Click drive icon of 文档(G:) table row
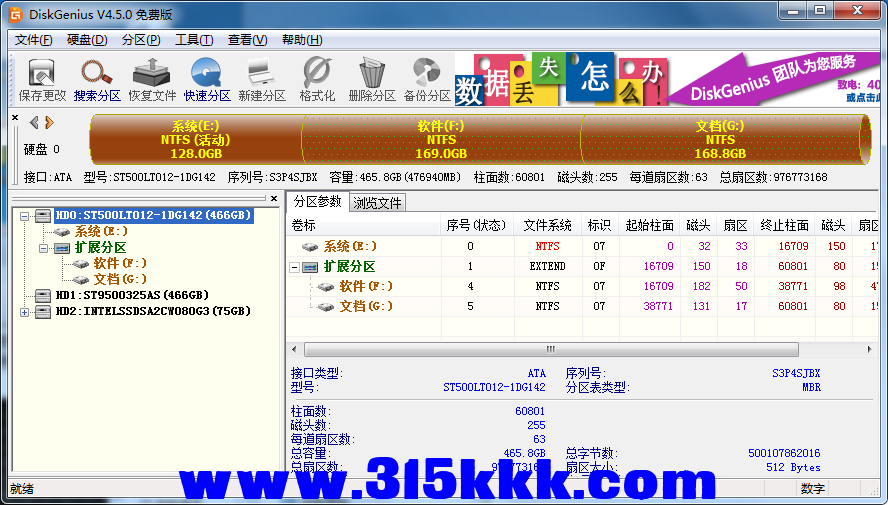 [x=326, y=307]
